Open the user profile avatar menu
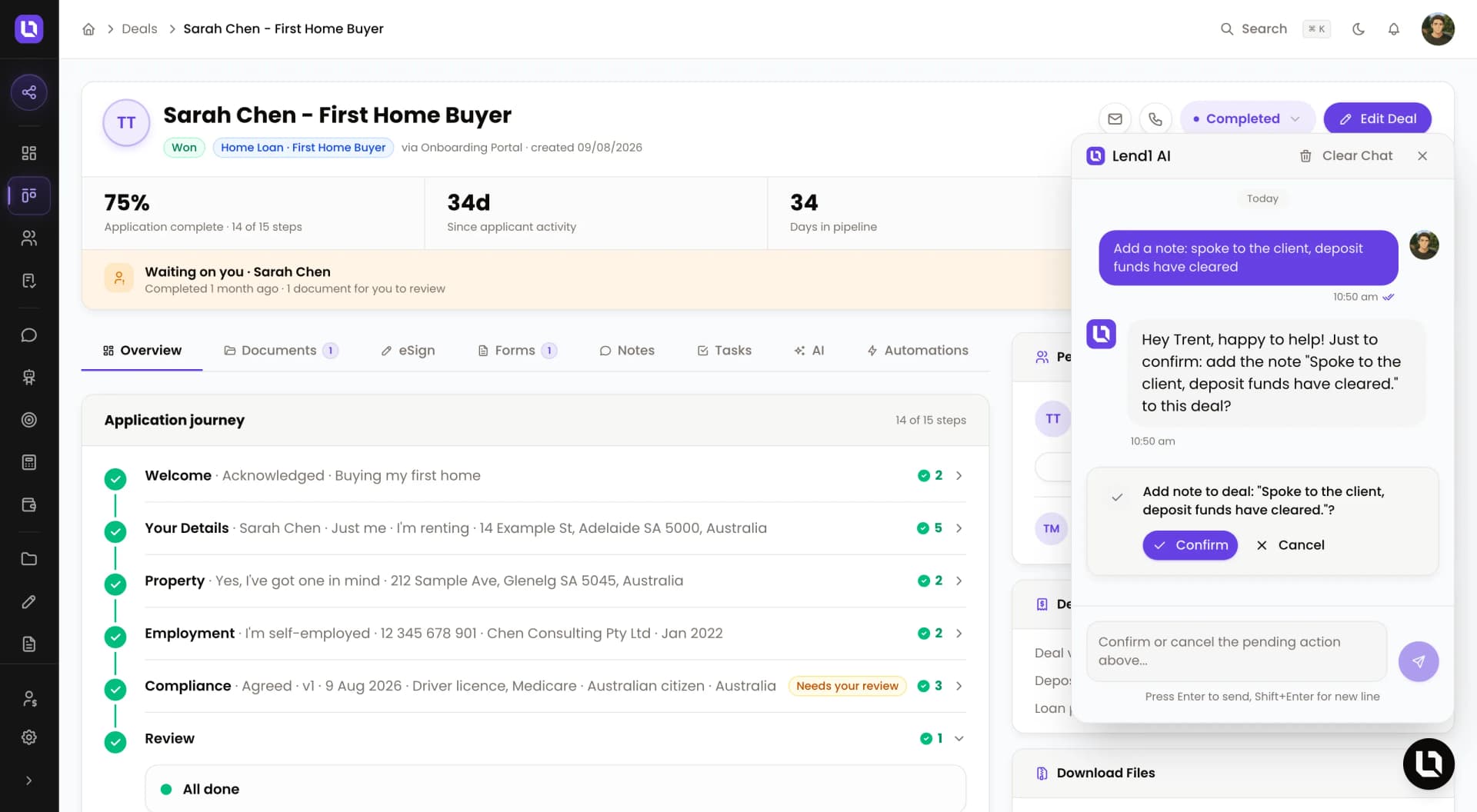This screenshot has height=812, width=1477. (x=1438, y=29)
